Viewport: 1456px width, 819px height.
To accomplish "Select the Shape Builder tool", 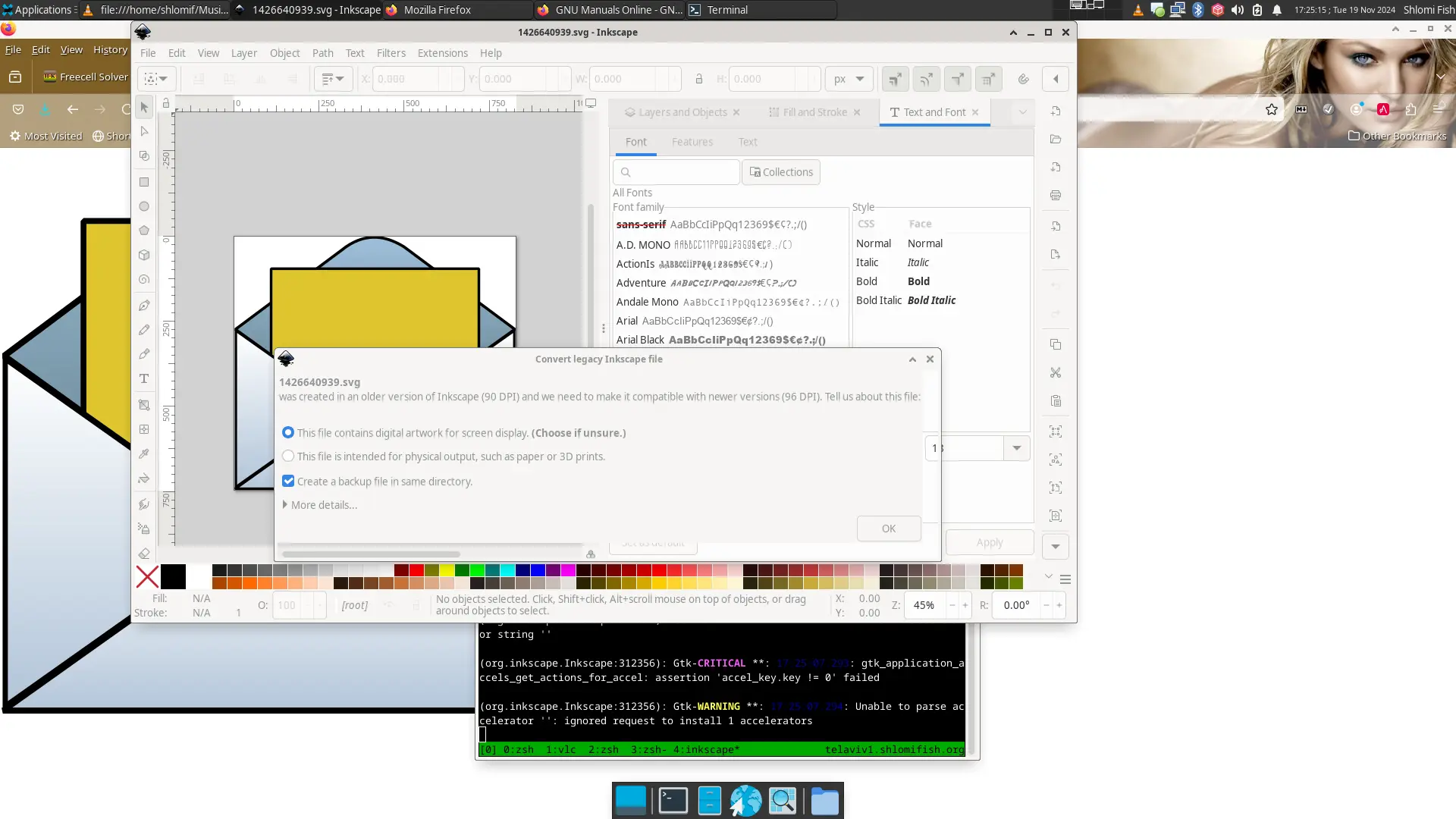I will [144, 156].
